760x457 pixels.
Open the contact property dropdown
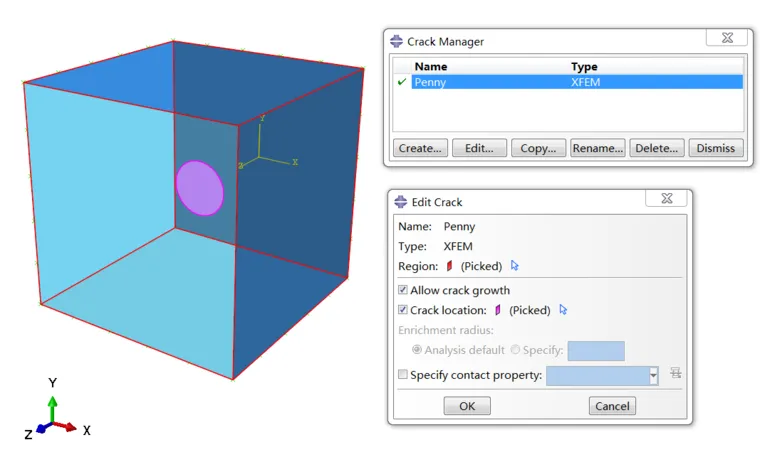click(x=653, y=376)
